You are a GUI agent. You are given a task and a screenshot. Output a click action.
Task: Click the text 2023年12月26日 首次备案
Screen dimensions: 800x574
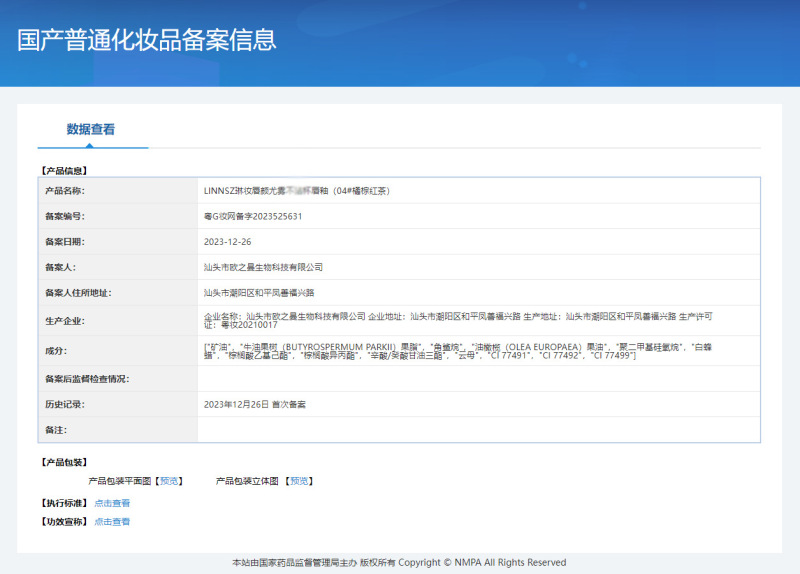point(255,405)
